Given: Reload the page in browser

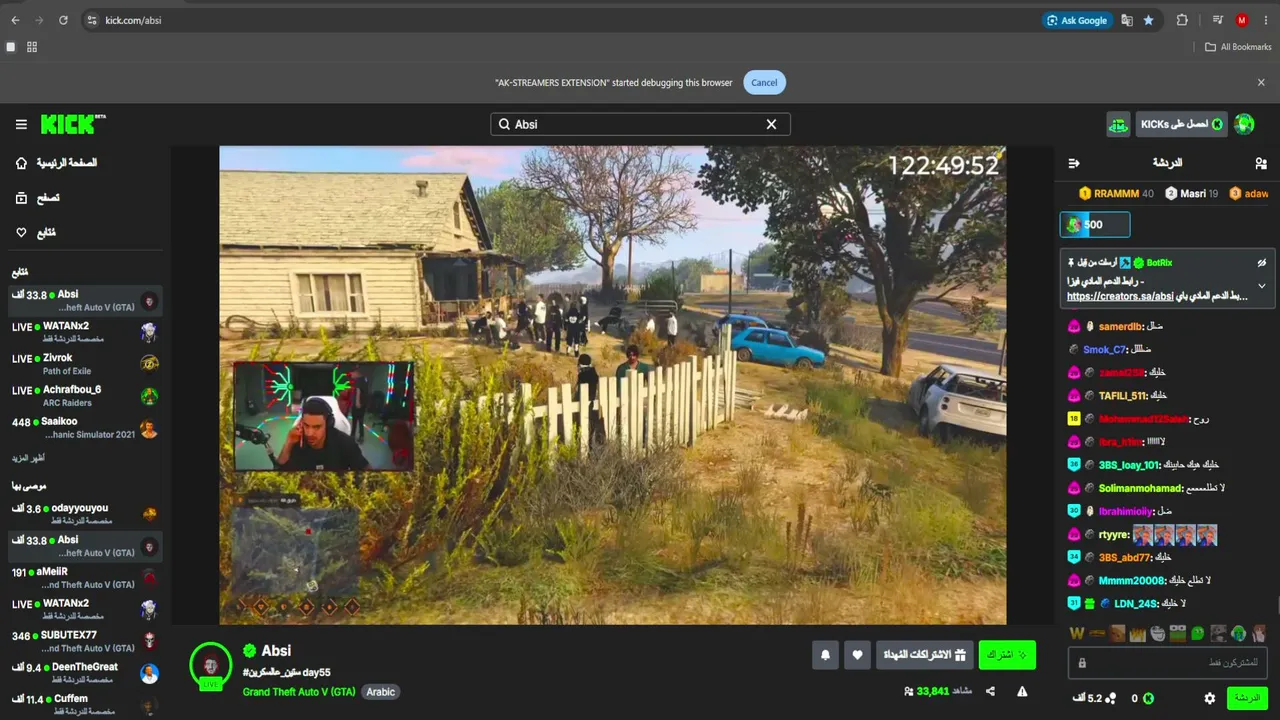Looking at the screenshot, I should coord(63,20).
